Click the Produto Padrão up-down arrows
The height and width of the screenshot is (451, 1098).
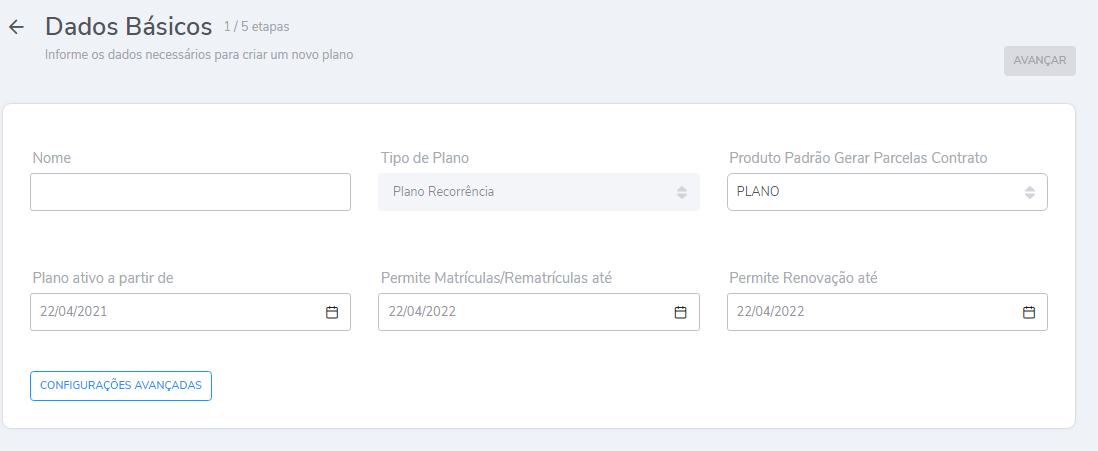click(1029, 192)
